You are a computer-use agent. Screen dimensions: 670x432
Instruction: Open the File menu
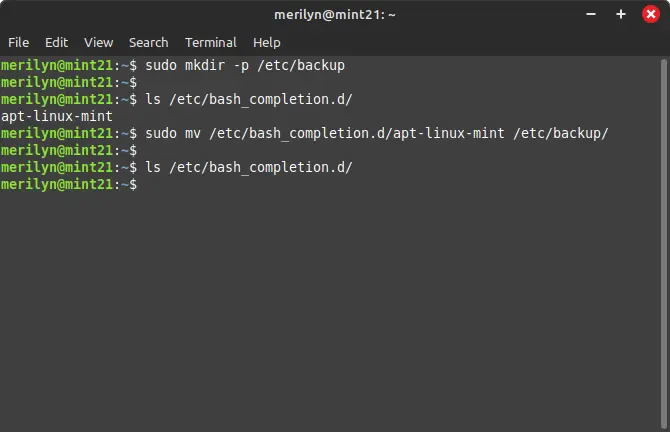click(18, 43)
